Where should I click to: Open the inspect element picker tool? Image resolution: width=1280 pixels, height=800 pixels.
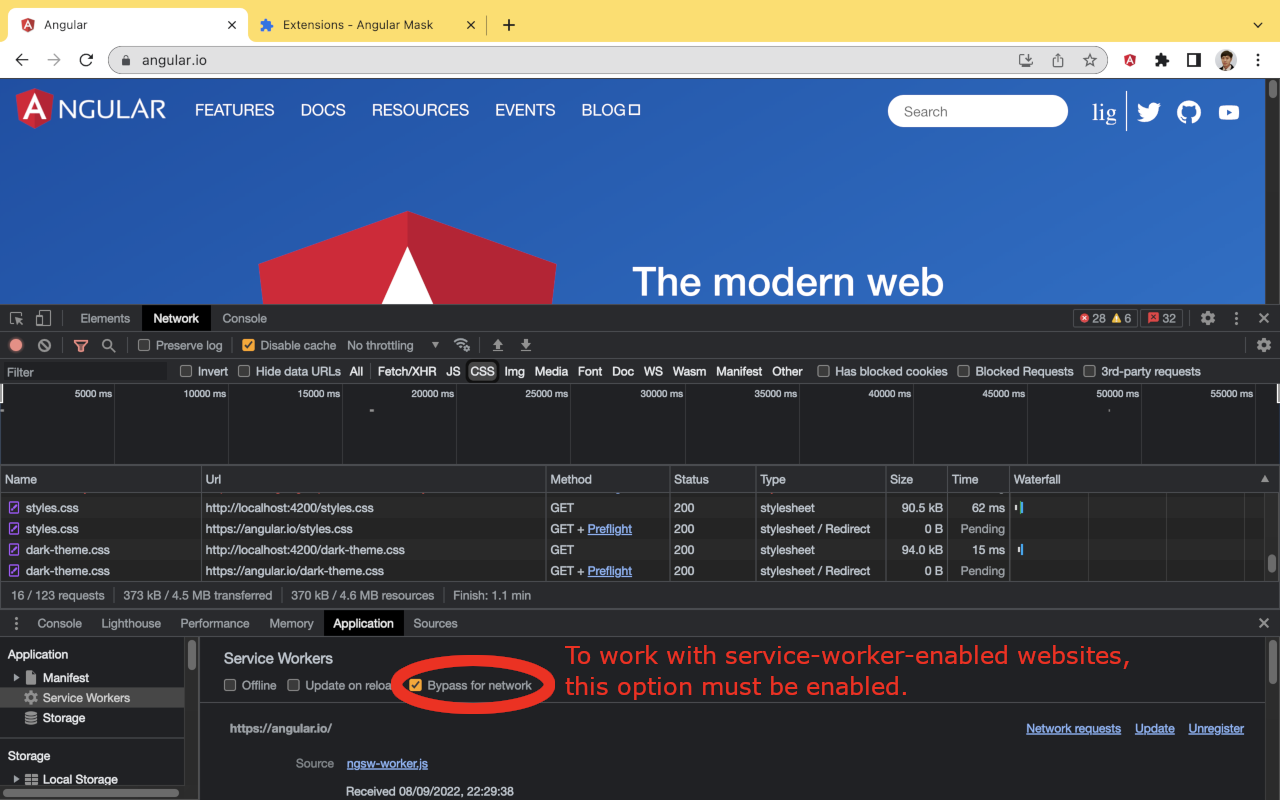click(x=17, y=318)
